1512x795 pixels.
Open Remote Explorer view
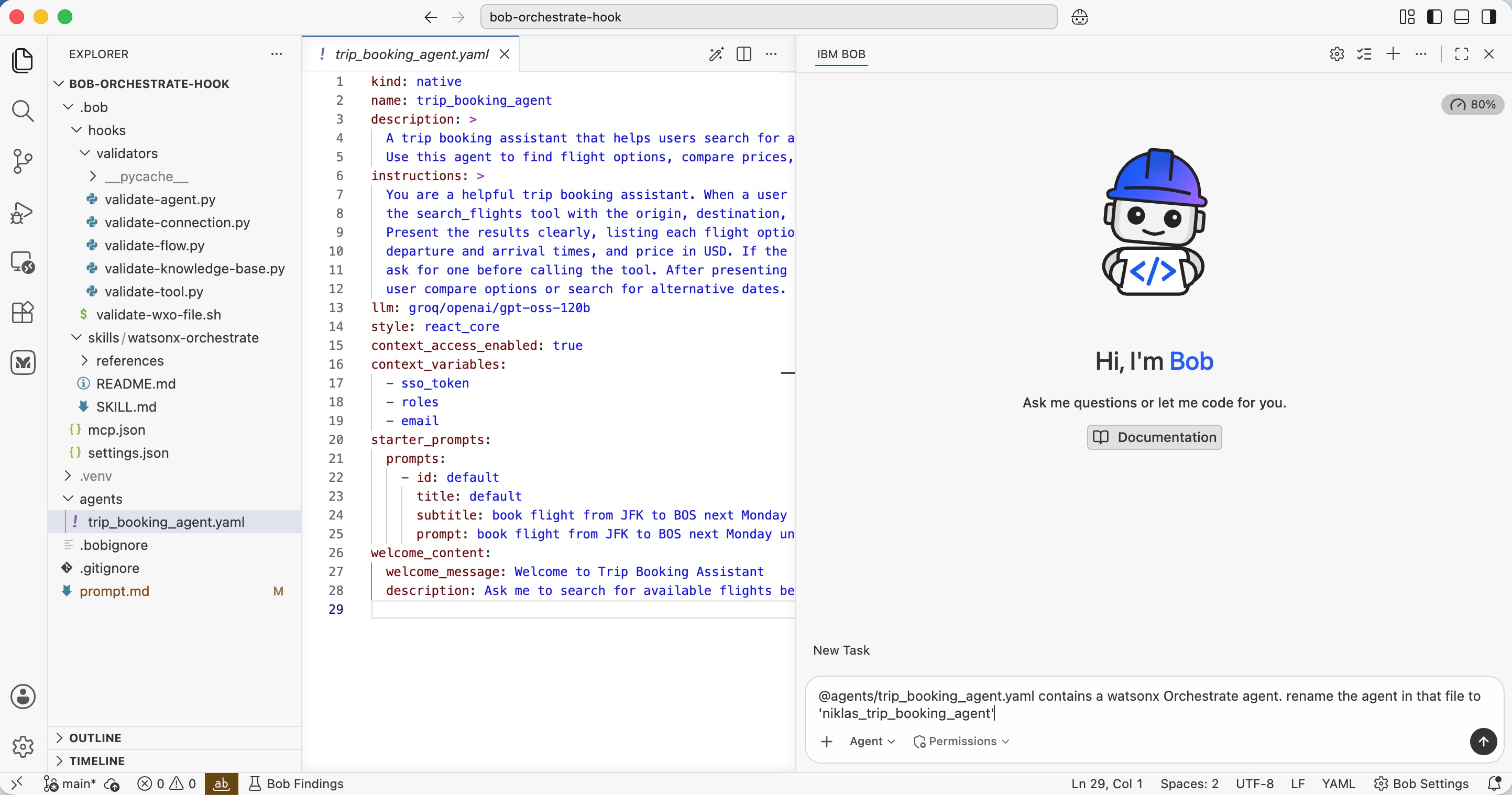pyautogui.click(x=23, y=262)
